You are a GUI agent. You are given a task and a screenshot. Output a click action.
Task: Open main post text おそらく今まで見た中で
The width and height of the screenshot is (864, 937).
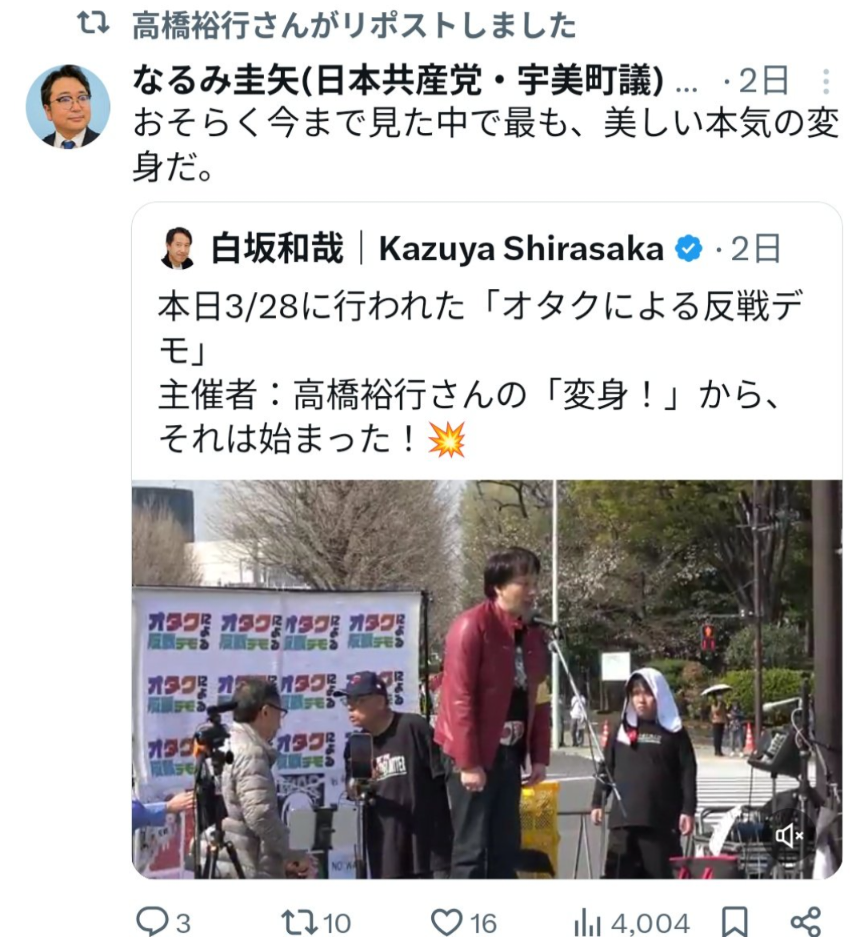coord(485,145)
